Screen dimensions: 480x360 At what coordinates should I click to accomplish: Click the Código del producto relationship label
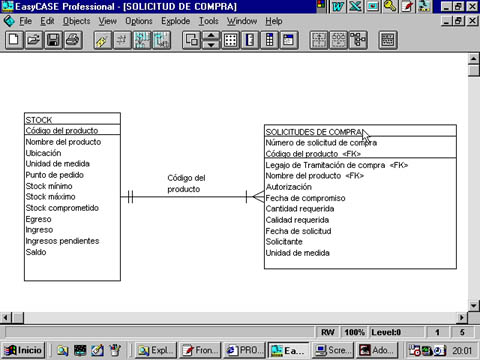coord(186,183)
